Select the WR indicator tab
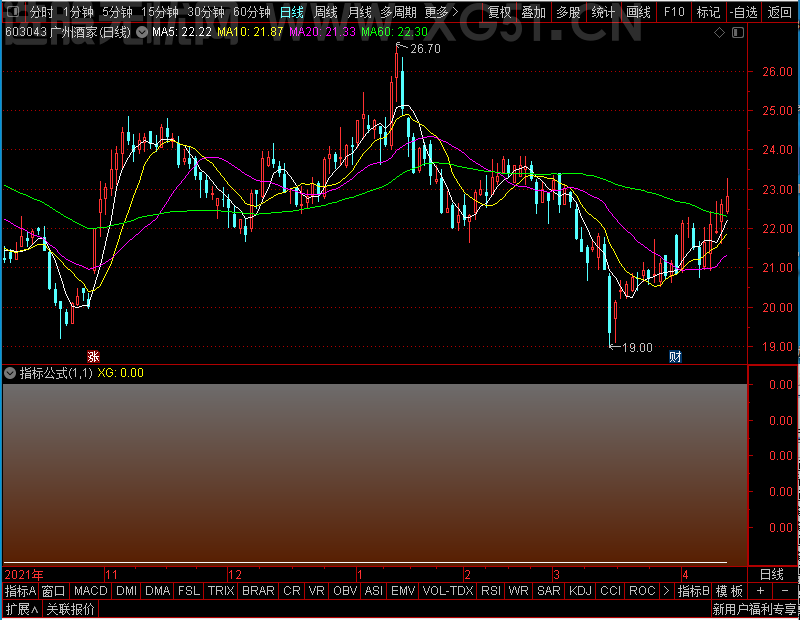The image size is (800, 620). coord(518,591)
